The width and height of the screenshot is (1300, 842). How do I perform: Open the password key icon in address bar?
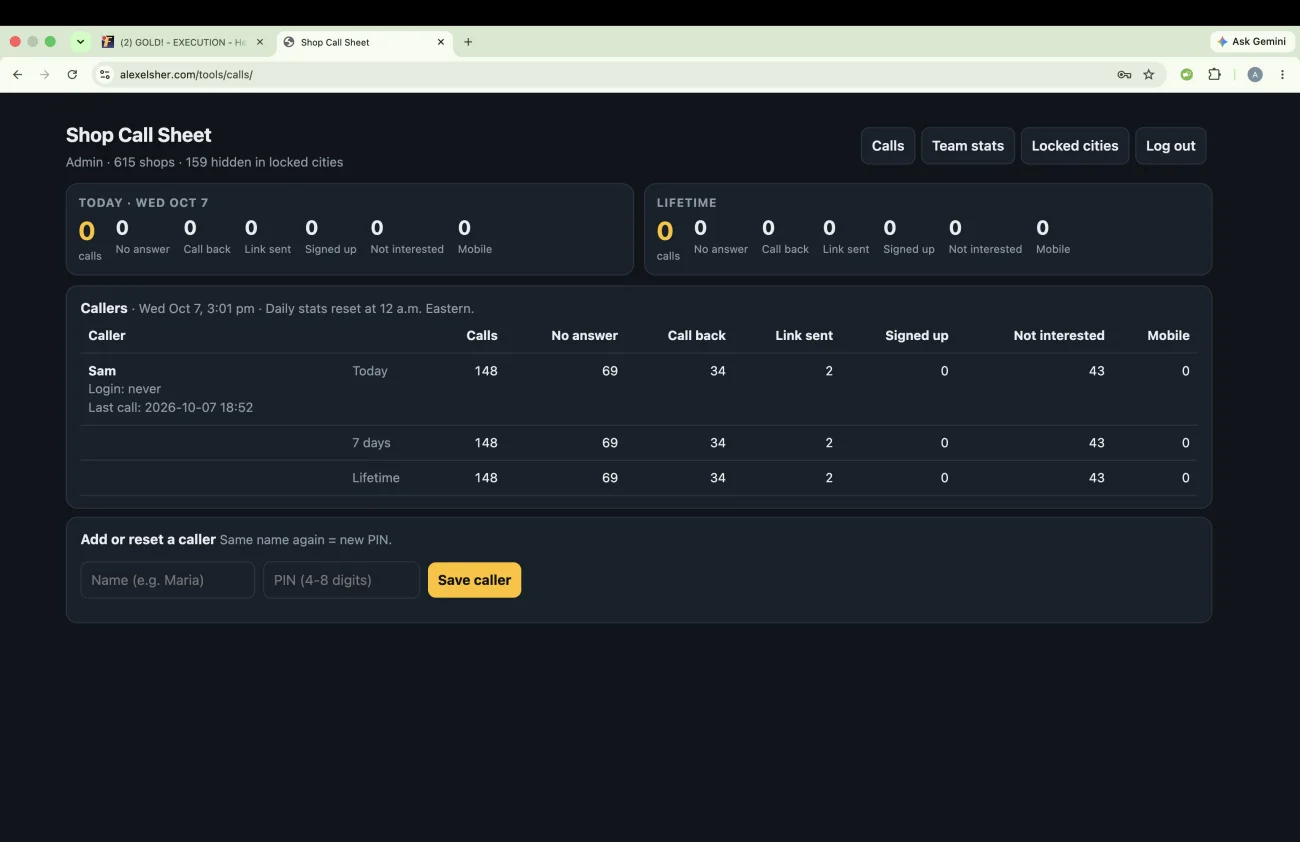point(1124,74)
